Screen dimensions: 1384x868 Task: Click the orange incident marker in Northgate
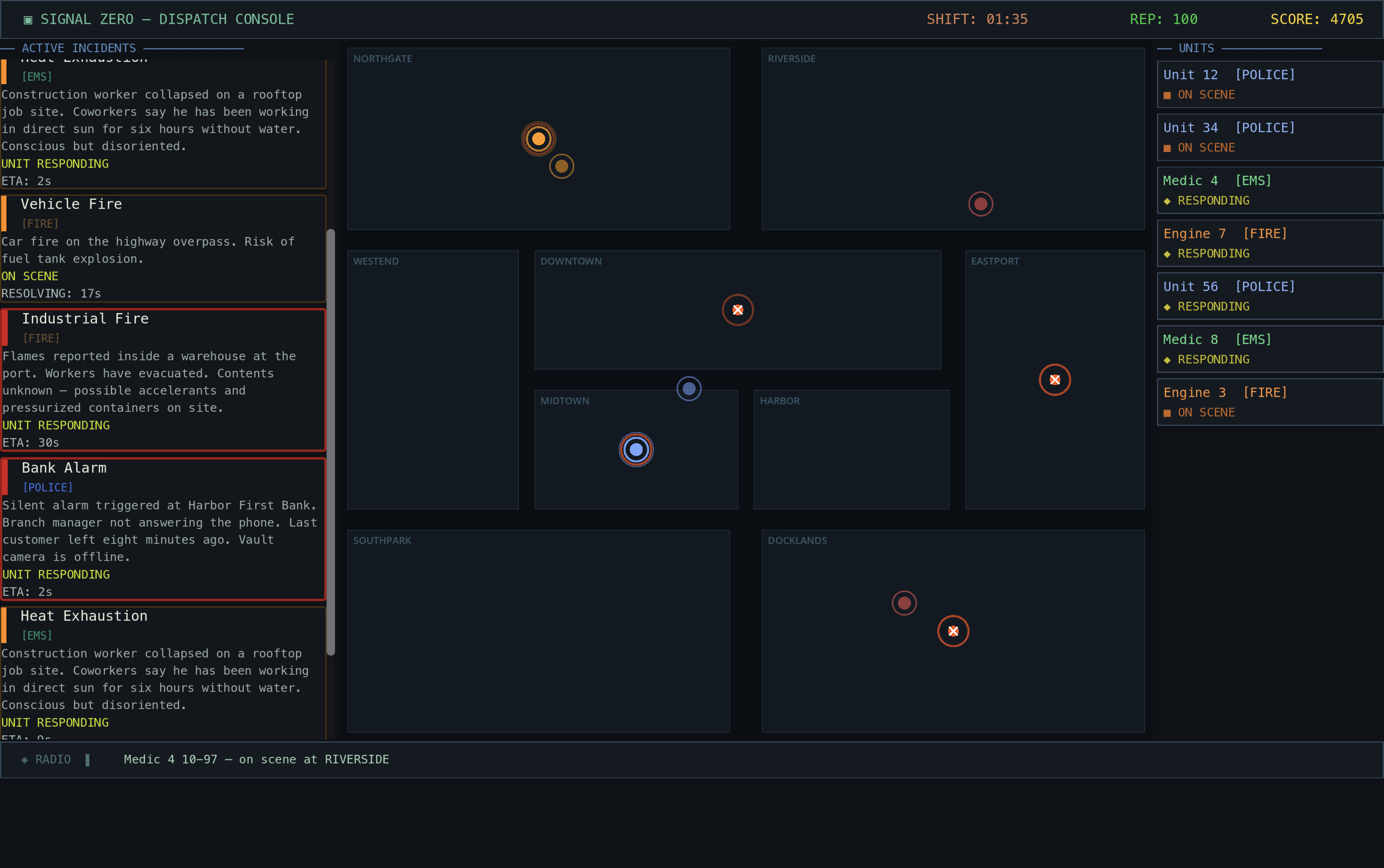[538, 139]
